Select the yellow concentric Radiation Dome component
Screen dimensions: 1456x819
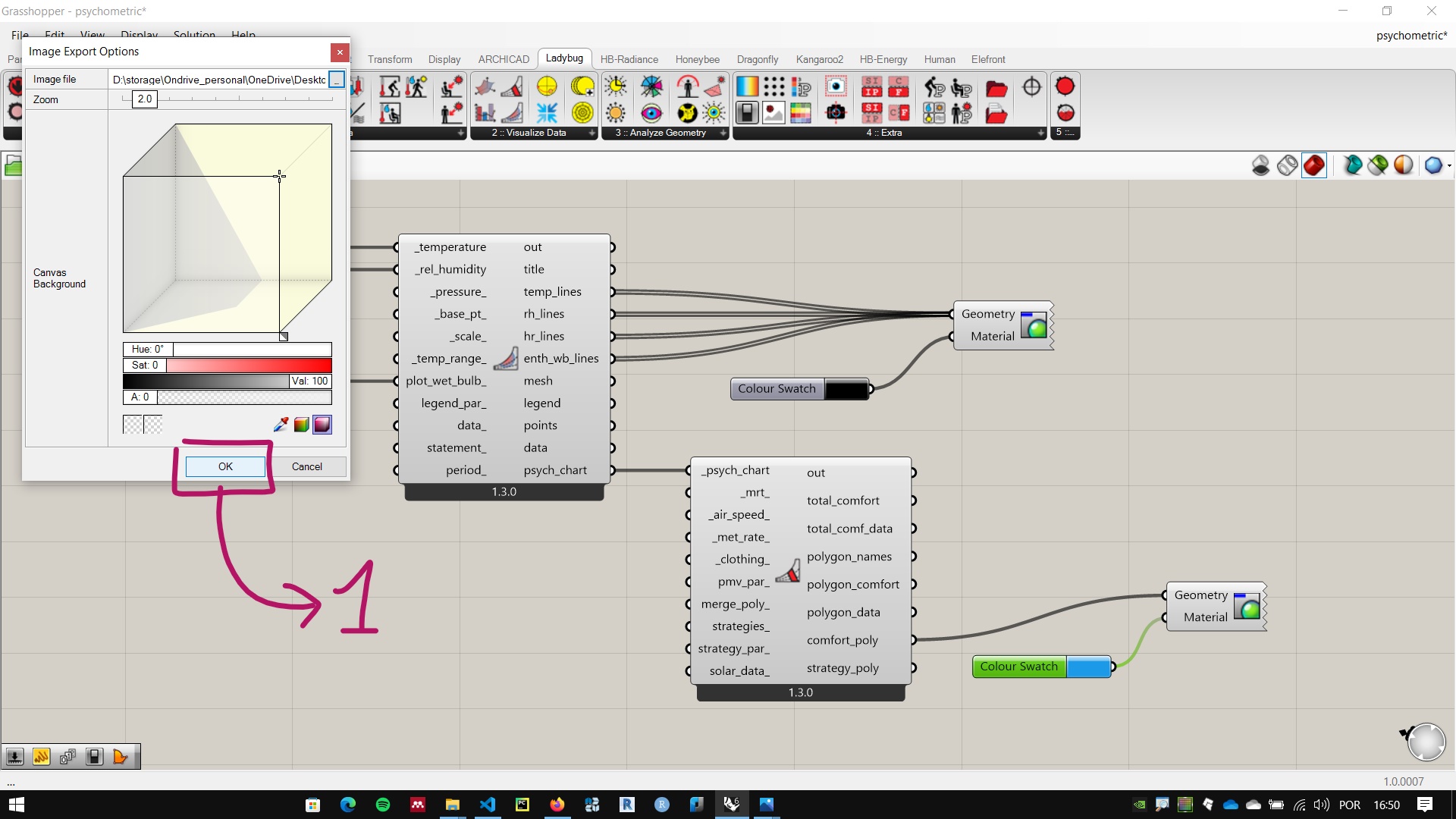(582, 113)
